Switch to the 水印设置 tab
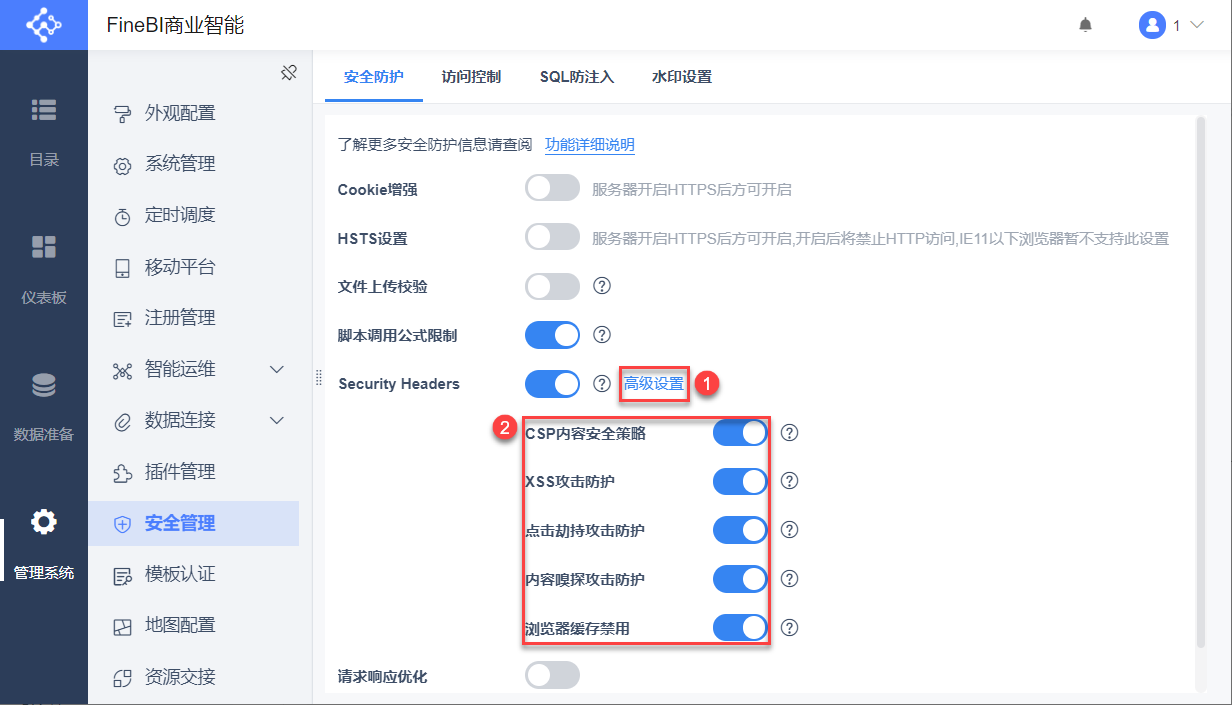Image resolution: width=1232 pixels, height=705 pixels. point(682,77)
